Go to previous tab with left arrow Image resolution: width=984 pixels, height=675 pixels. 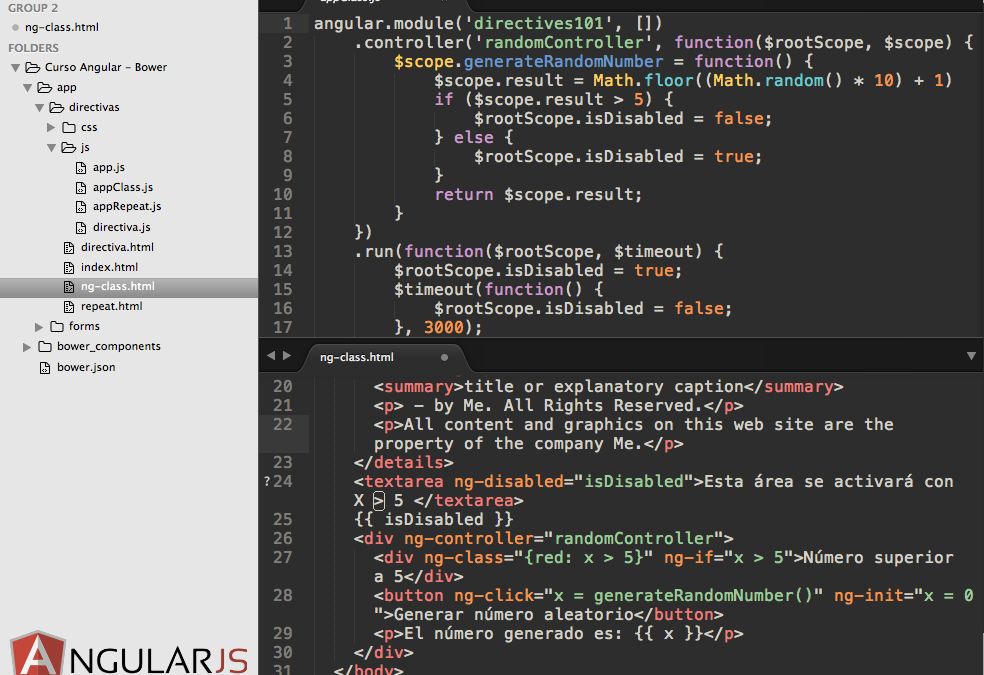click(271, 355)
